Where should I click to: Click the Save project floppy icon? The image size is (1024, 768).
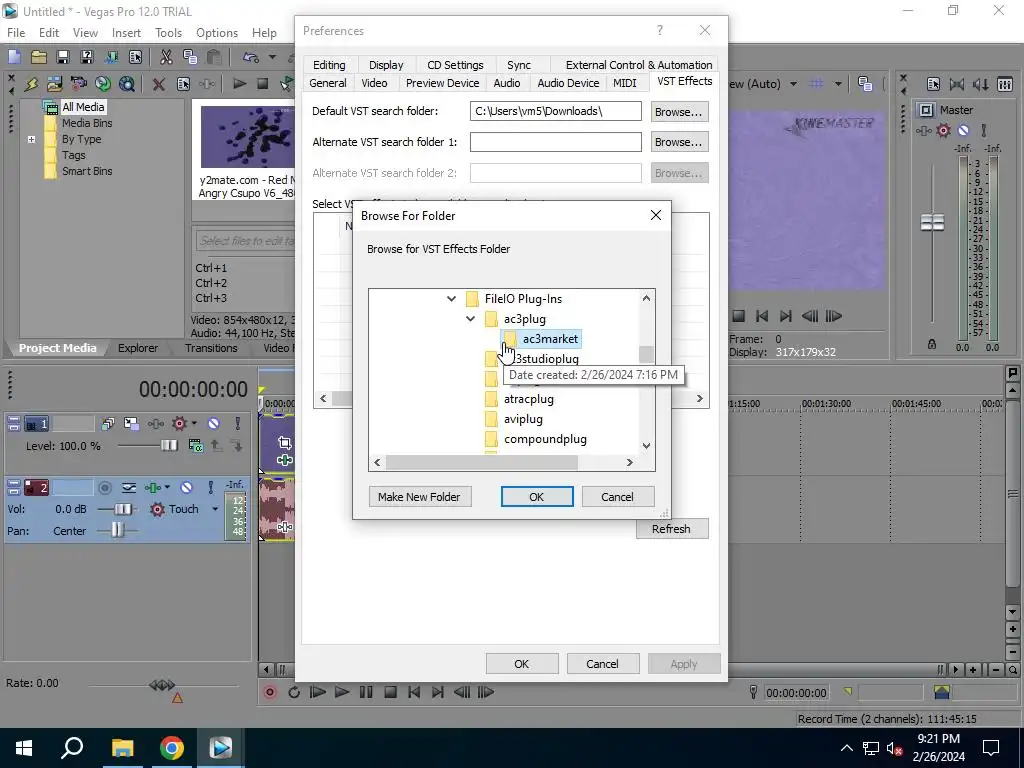(x=63, y=57)
